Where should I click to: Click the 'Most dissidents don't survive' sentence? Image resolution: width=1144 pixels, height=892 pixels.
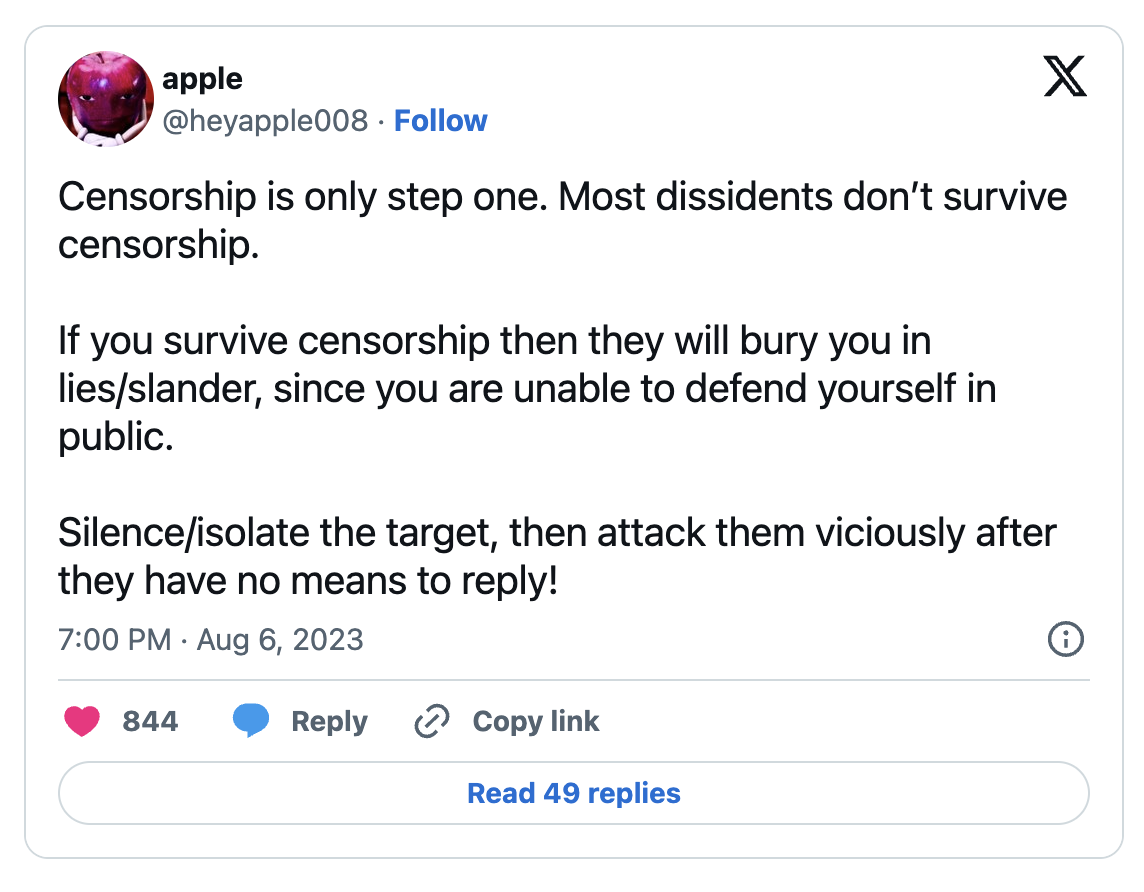[x=812, y=197]
